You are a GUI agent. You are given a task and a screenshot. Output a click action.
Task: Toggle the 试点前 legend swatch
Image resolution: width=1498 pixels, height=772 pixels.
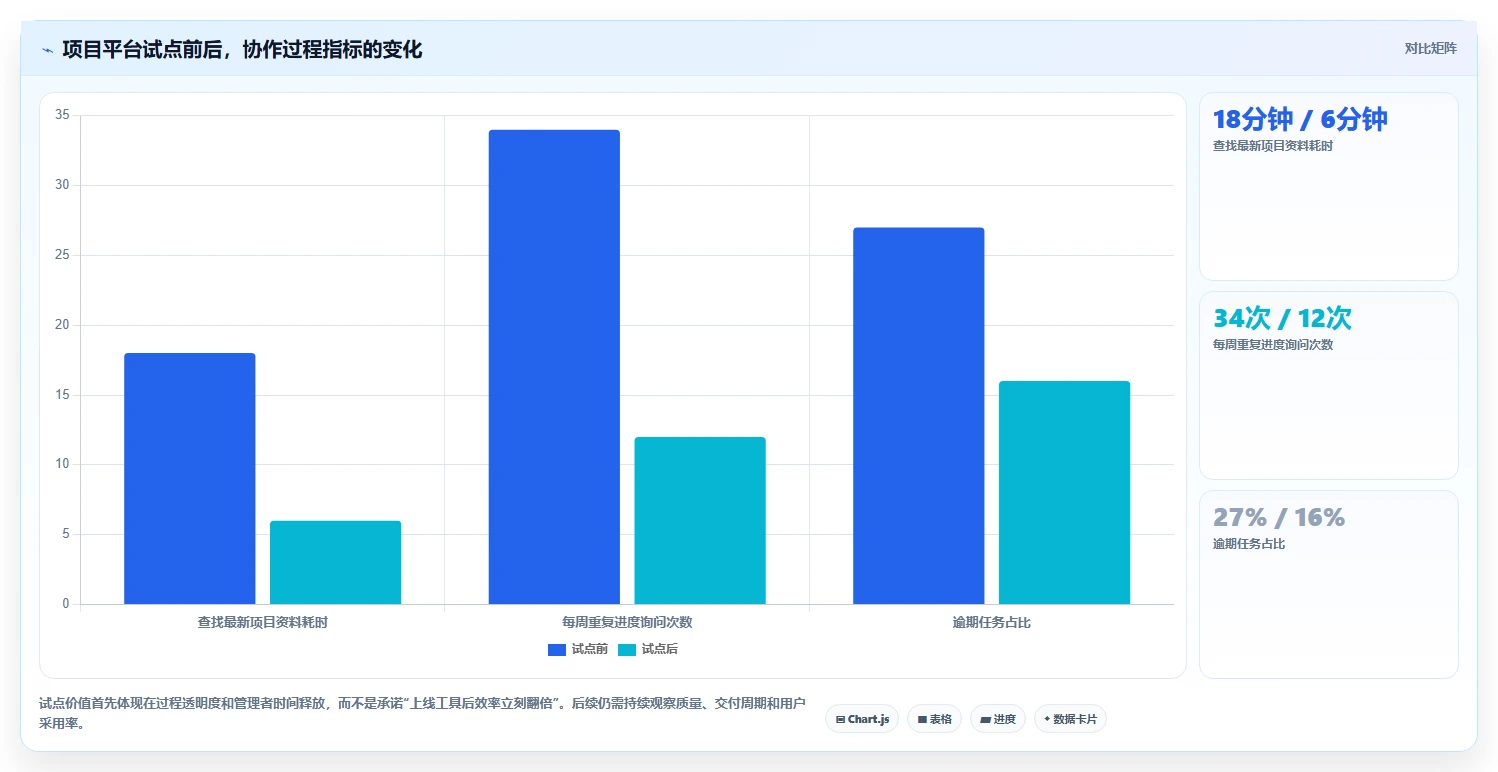point(557,650)
